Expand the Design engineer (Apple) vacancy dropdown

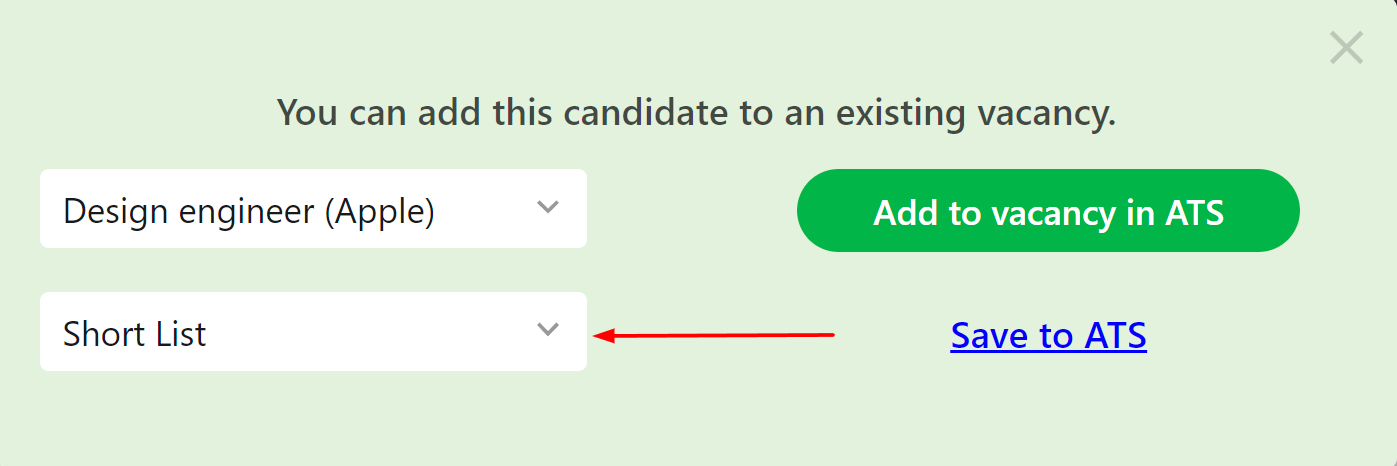coord(313,209)
